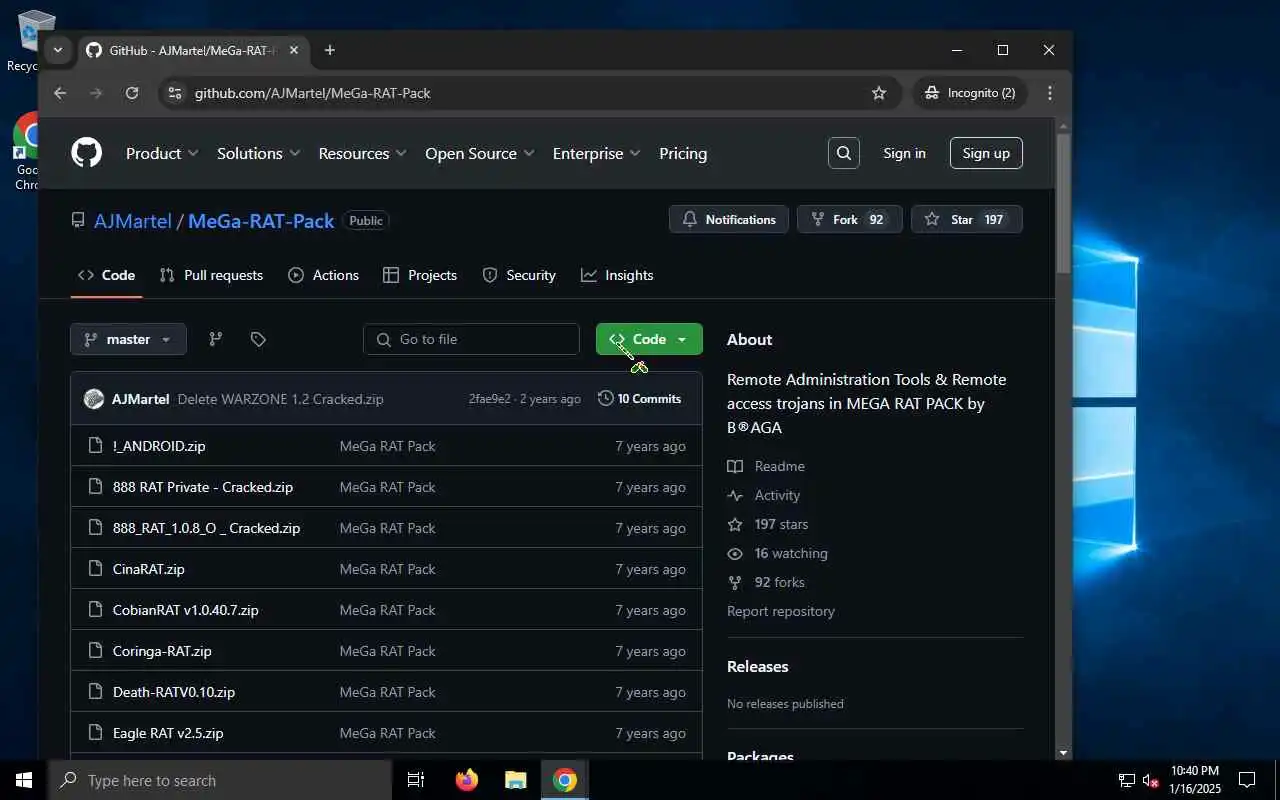Bookmark this page with star icon

(879, 93)
